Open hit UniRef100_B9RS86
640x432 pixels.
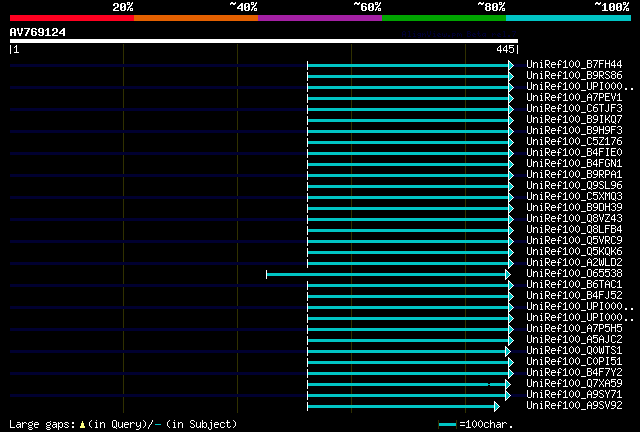(574, 76)
